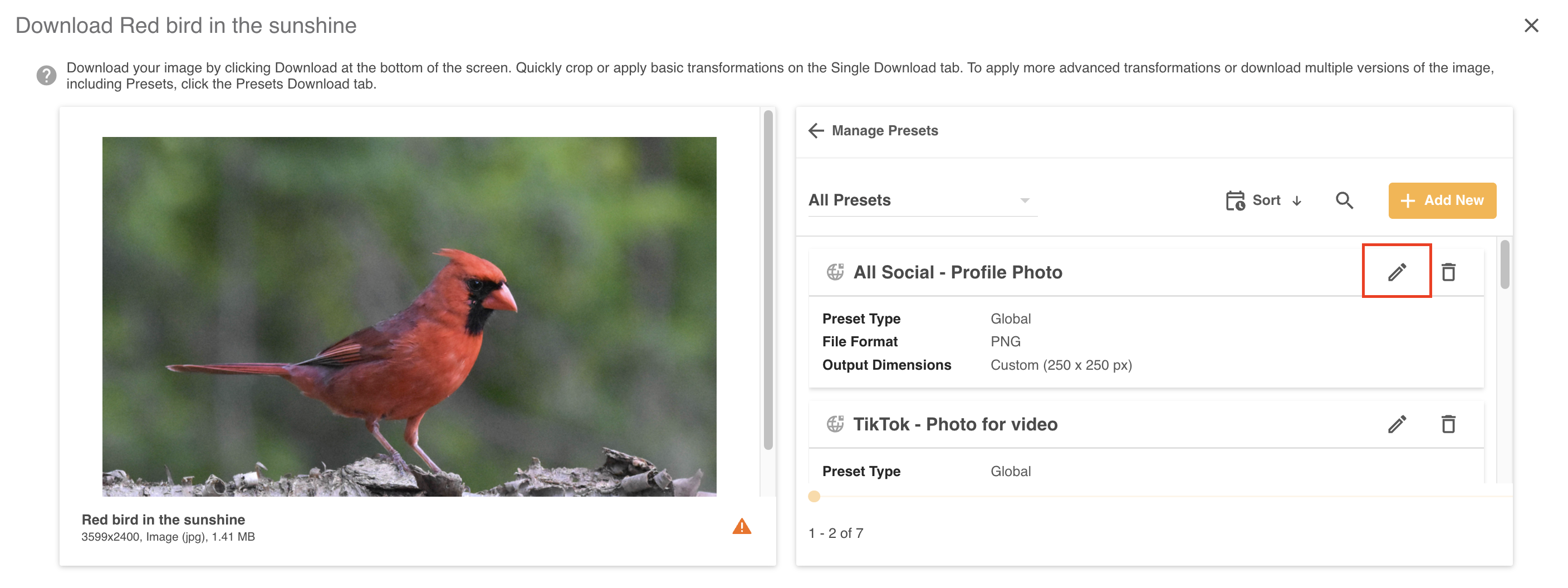
Task: Select the TikTok - Photo for video title
Action: pos(954,424)
